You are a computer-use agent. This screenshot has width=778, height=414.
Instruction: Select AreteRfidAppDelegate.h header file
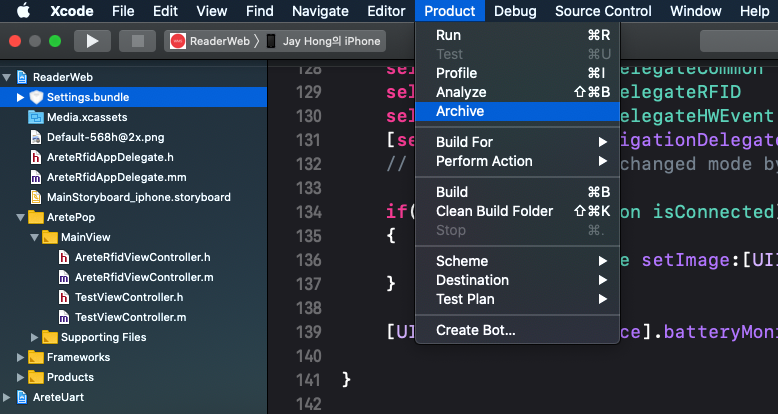tap(109, 157)
